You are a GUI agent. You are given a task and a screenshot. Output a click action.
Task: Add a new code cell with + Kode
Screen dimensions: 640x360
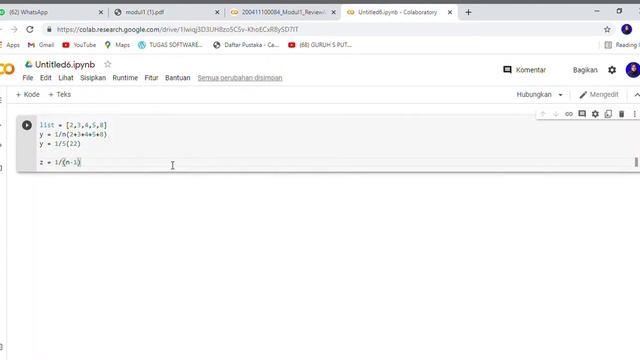(x=28, y=95)
